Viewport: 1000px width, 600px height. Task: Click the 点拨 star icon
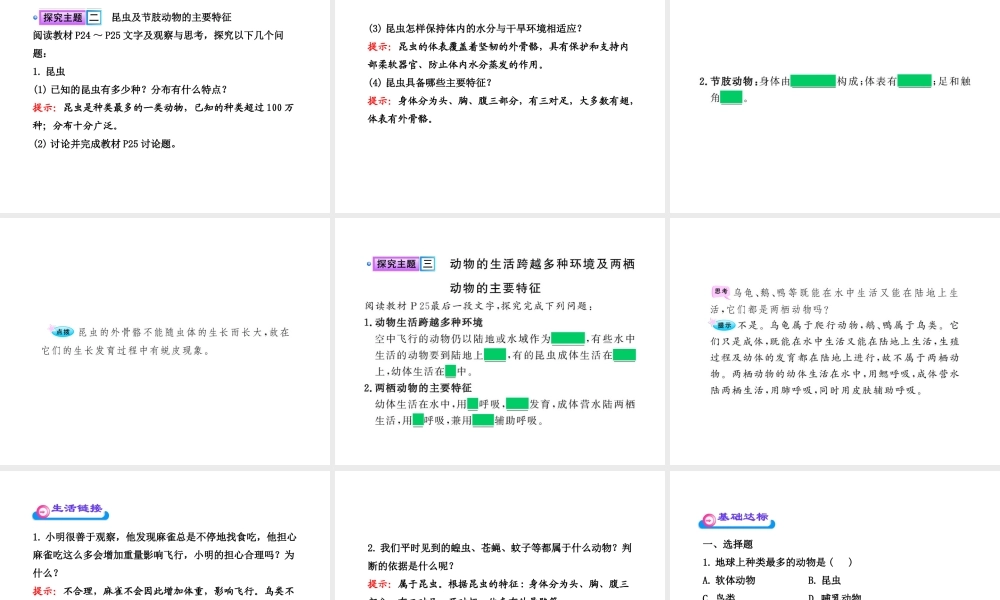coord(62,331)
